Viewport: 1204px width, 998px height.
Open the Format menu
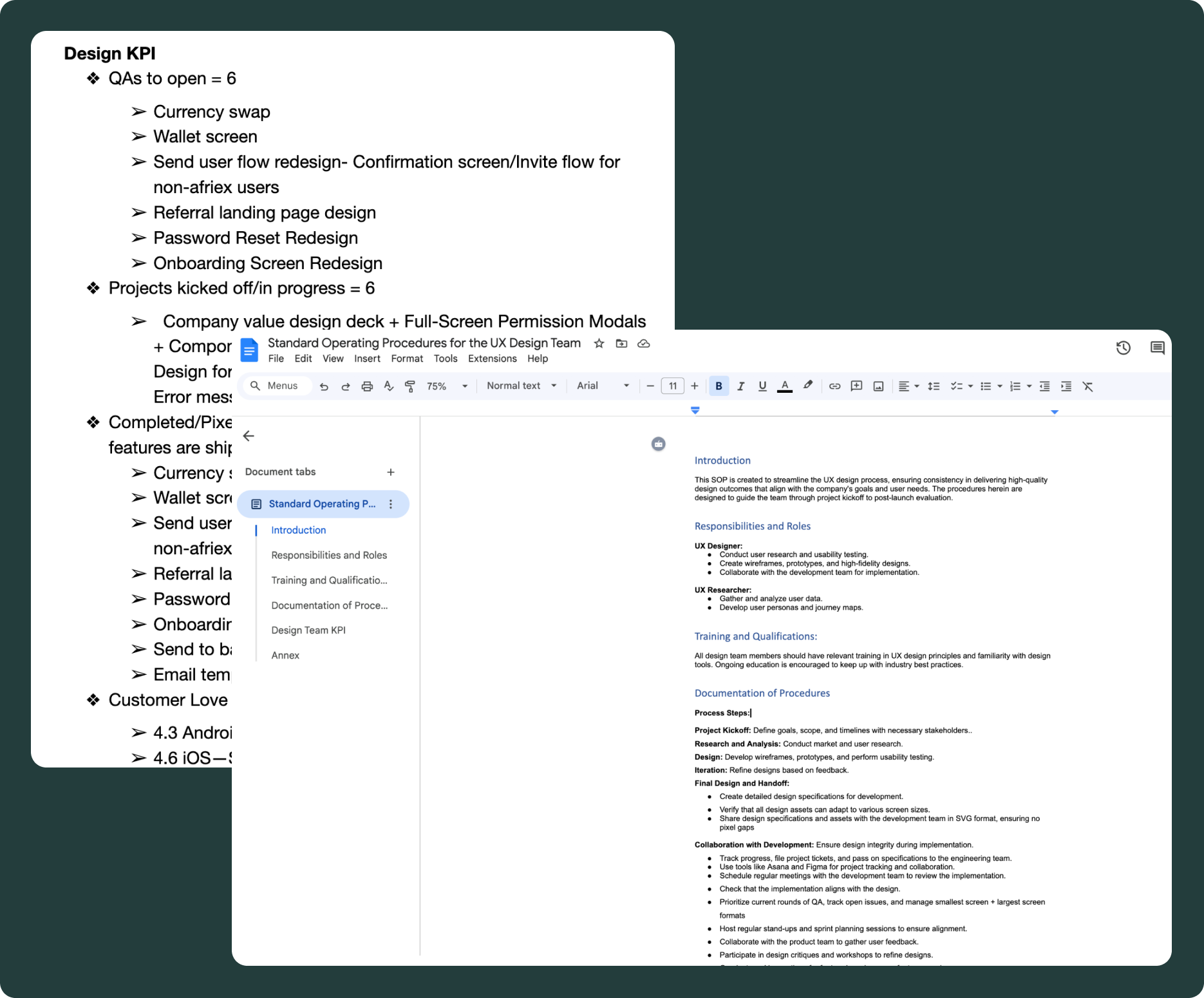click(407, 359)
